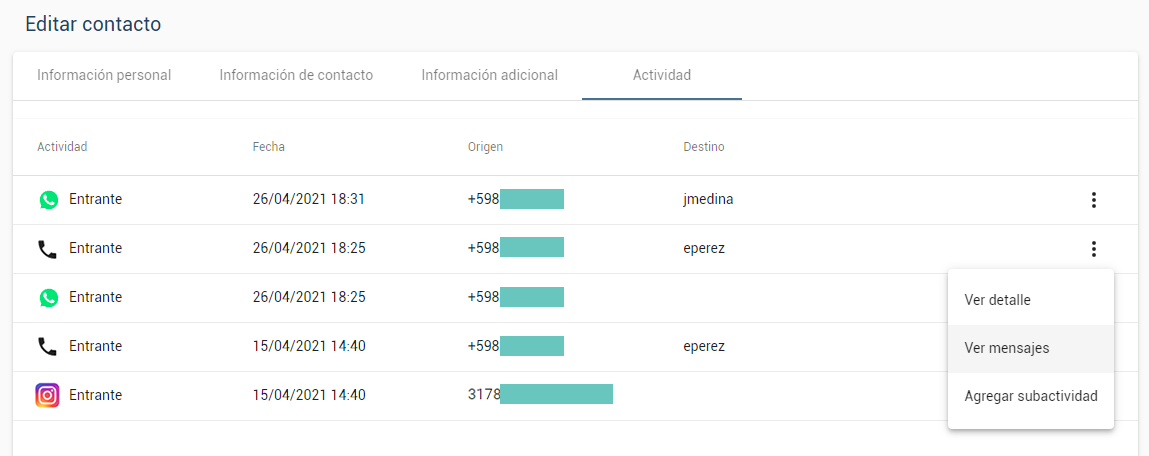1149x456 pixels.
Task: Click the Destino column header
Action: coord(703,147)
